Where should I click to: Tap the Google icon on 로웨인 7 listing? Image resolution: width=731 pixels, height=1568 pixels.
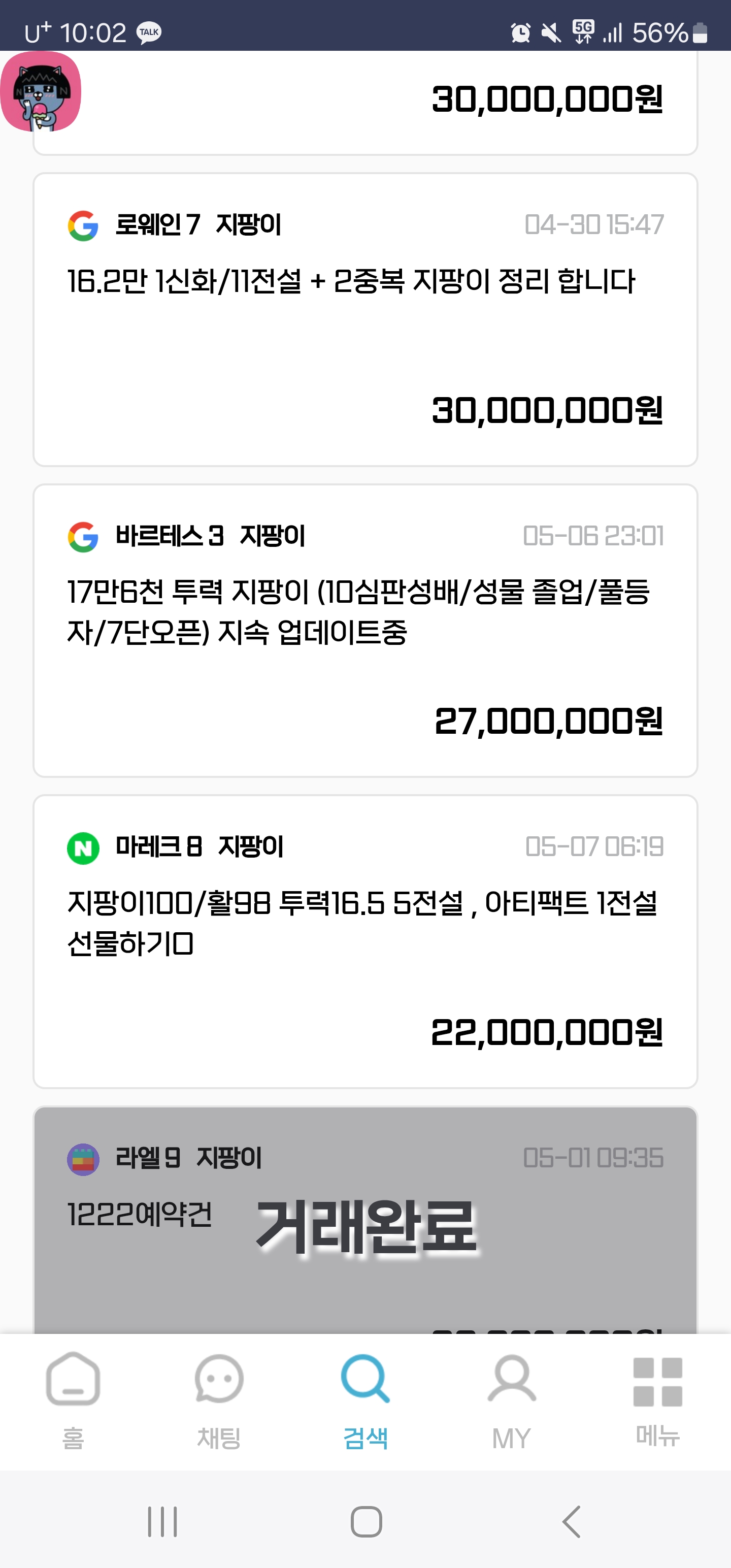(83, 225)
